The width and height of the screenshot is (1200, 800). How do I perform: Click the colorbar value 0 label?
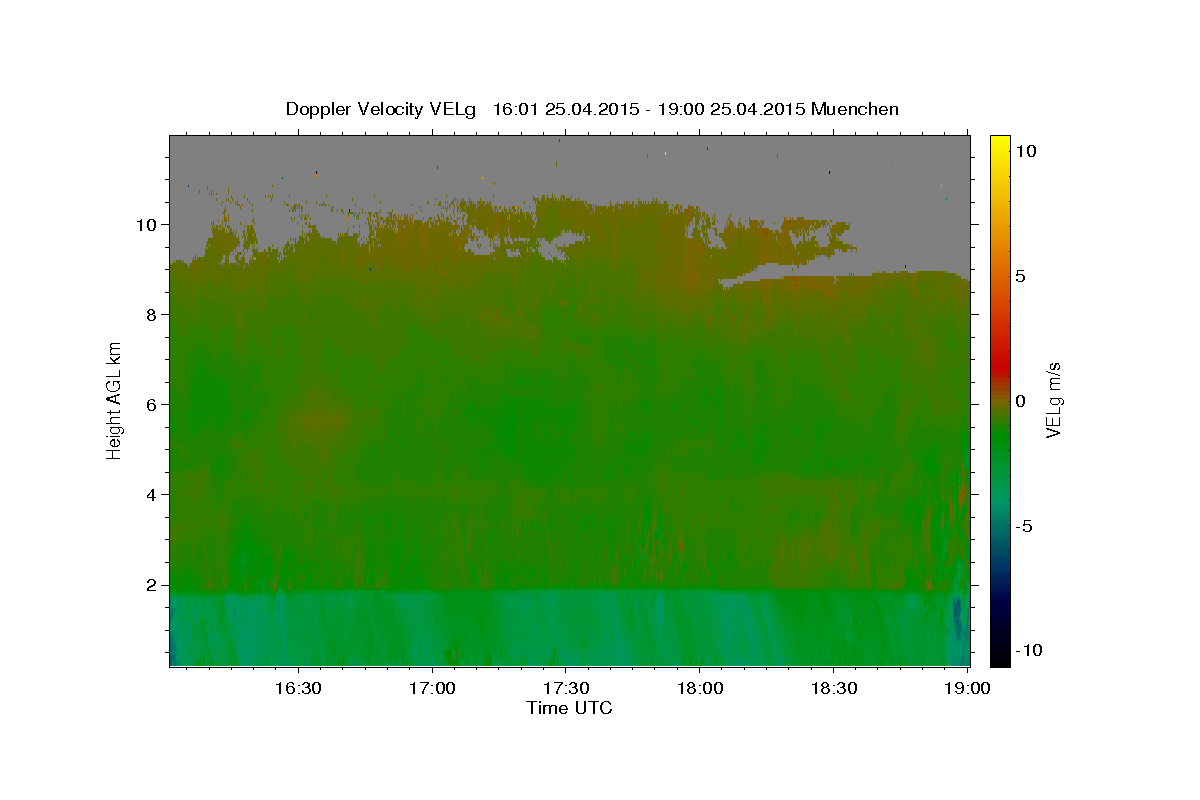[x=1020, y=400]
